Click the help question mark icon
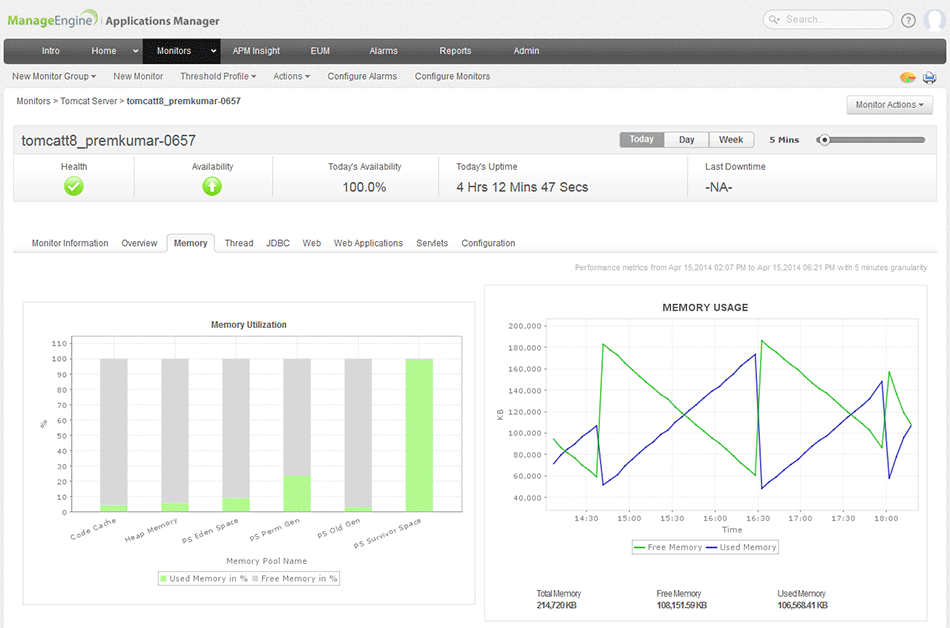The image size is (950, 628). 908,20
